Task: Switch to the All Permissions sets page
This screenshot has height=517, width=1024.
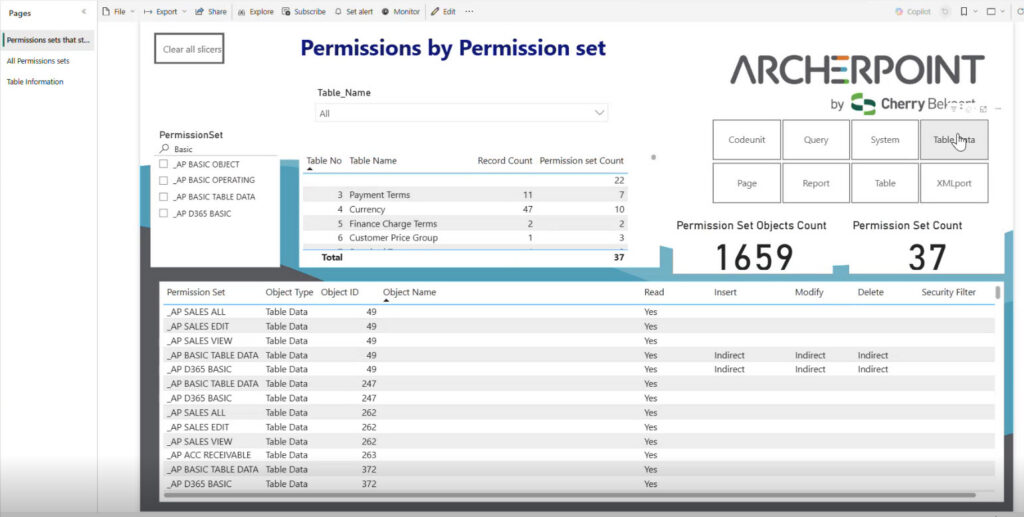Action: [38, 61]
